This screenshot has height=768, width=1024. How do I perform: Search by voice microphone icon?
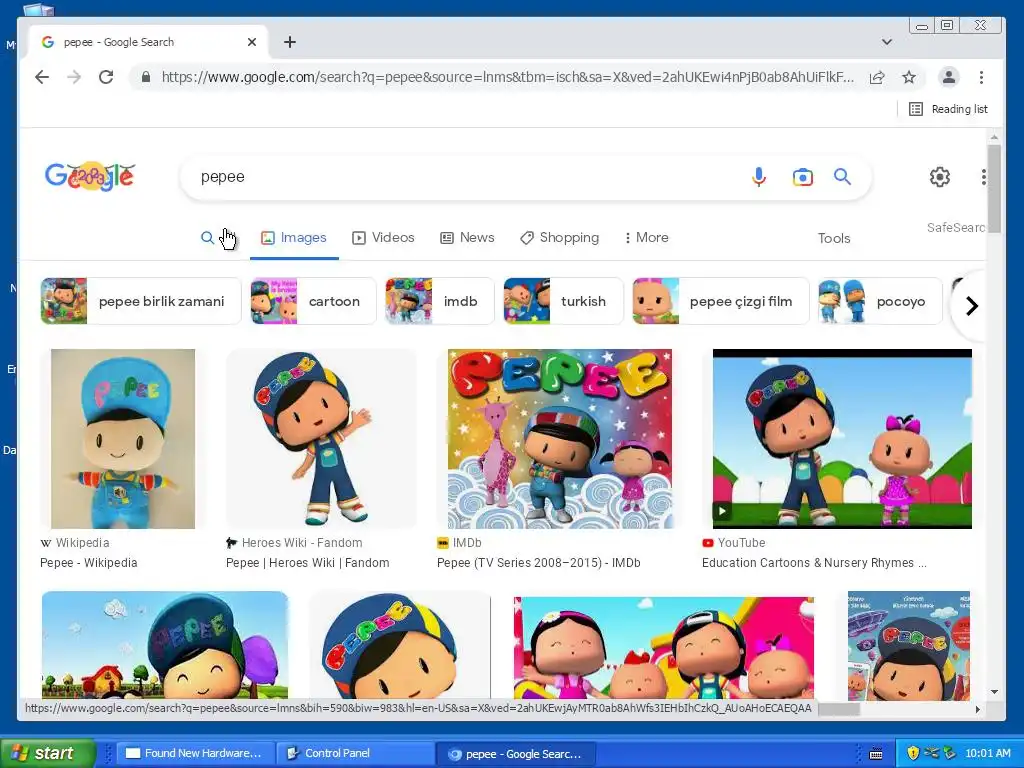point(758,176)
